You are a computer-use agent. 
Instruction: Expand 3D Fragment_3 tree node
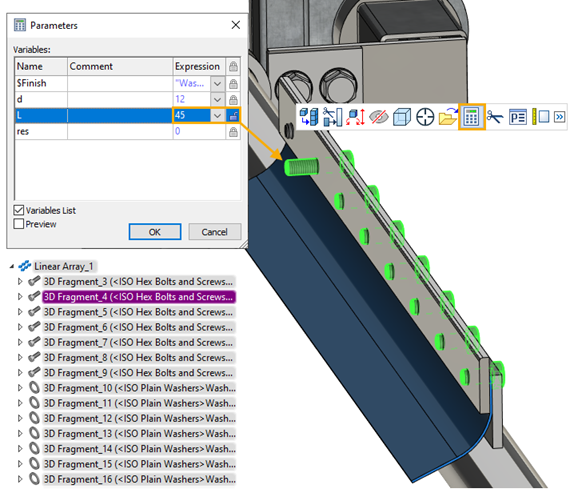pos(20,281)
